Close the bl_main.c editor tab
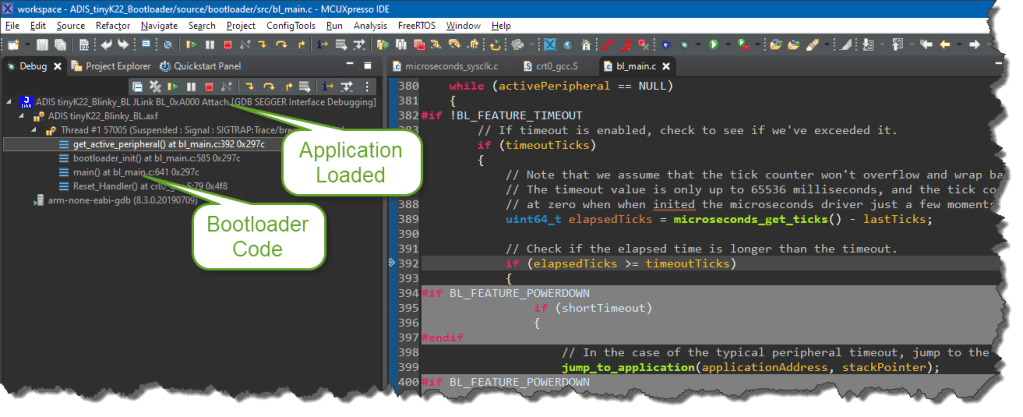The width and height of the screenshot is (1023, 417). point(667,67)
